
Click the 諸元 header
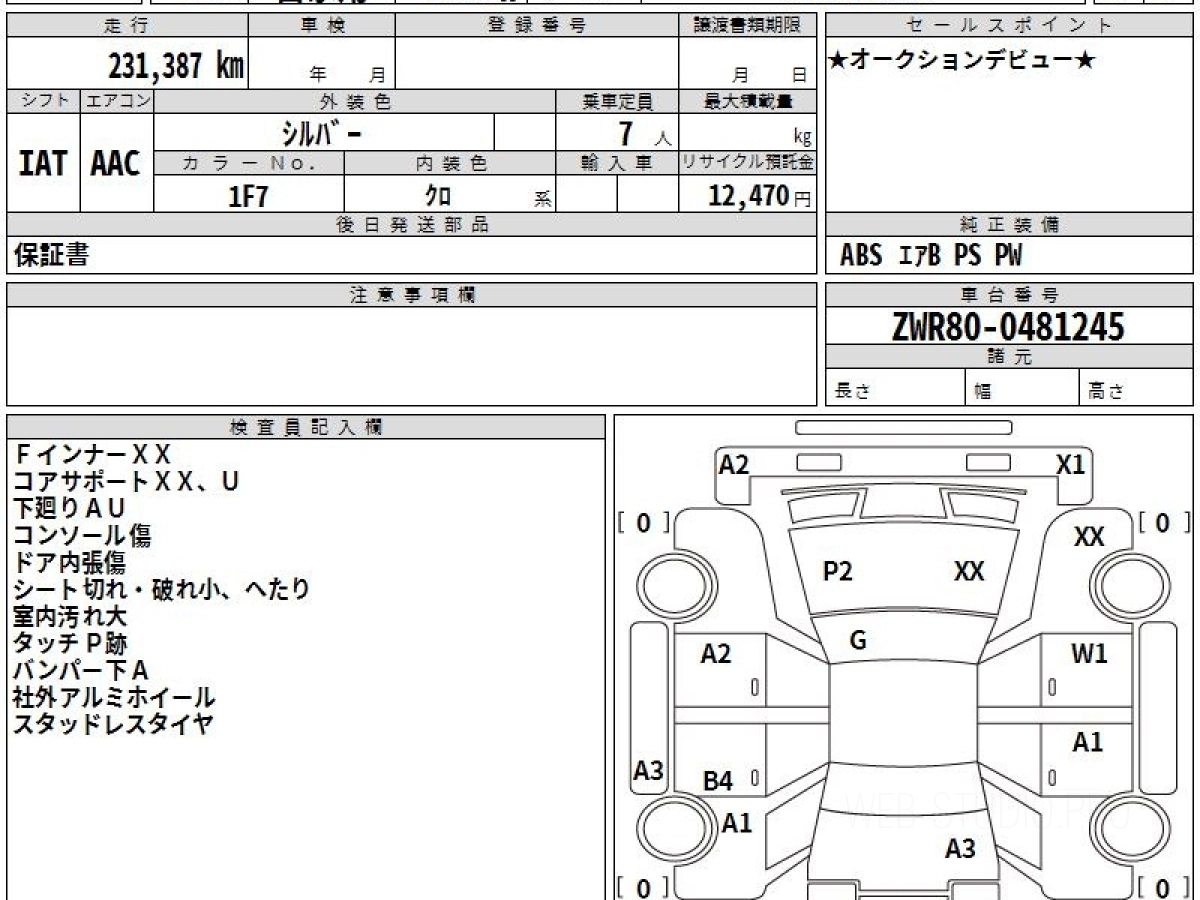[x=1009, y=357]
